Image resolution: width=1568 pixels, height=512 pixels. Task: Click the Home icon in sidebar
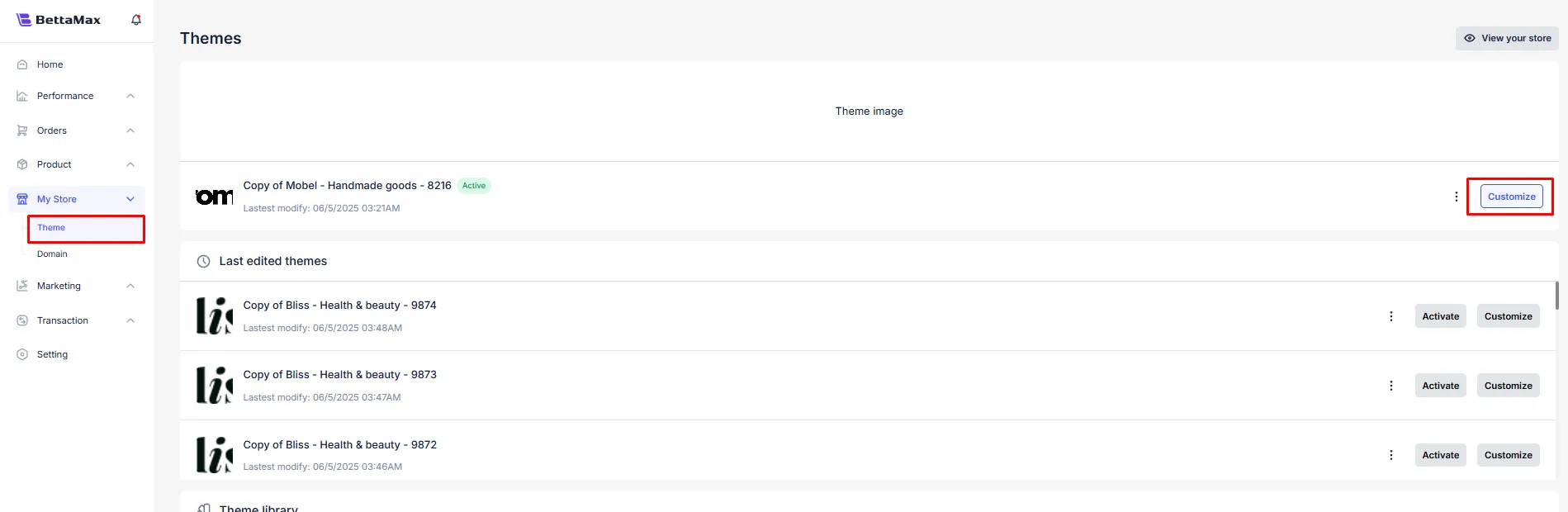tap(22, 64)
